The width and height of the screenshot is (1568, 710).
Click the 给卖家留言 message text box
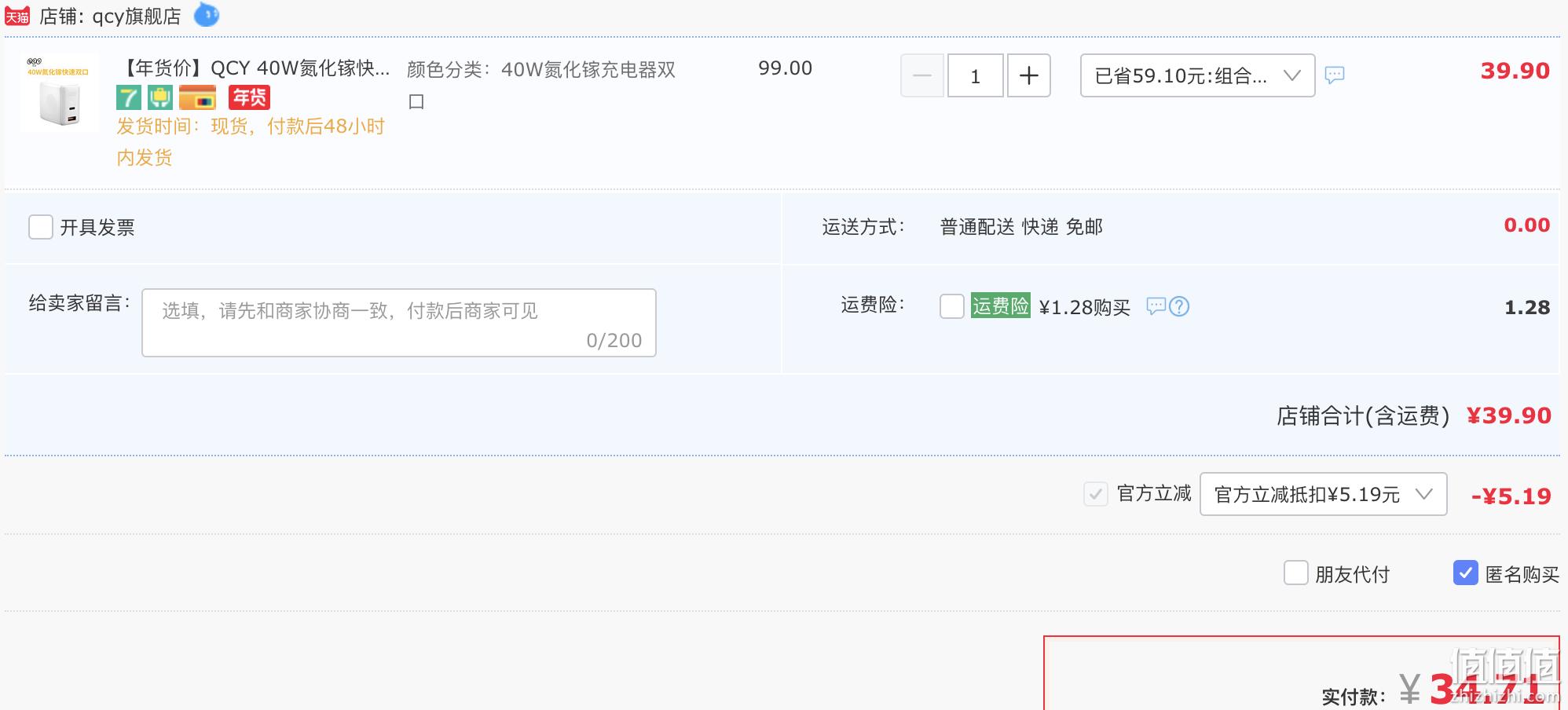tap(399, 323)
